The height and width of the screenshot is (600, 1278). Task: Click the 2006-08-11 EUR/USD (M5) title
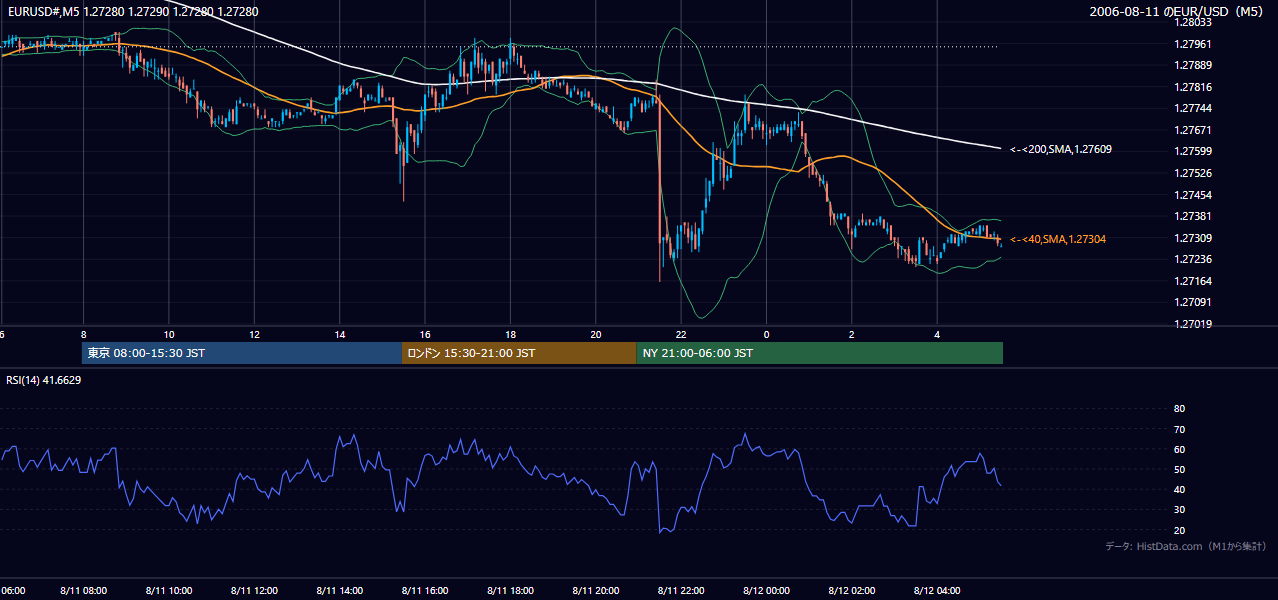coord(1177,11)
